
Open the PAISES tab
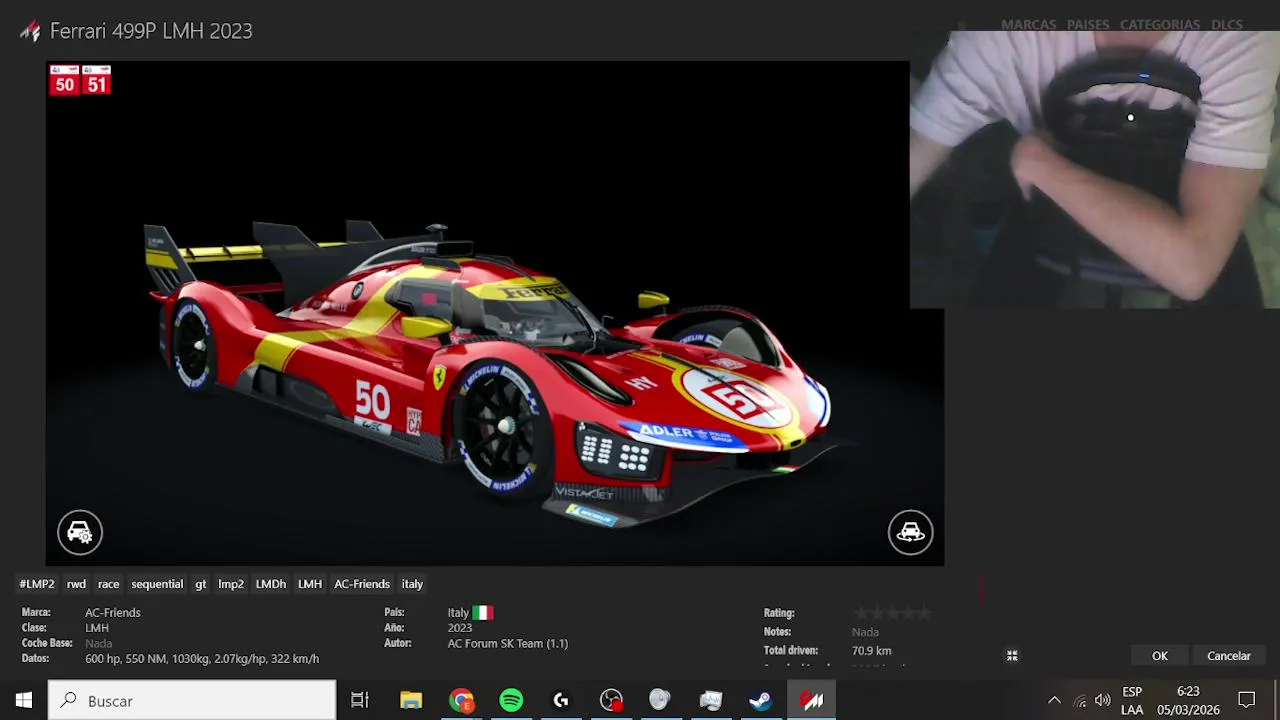coord(1088,25)
